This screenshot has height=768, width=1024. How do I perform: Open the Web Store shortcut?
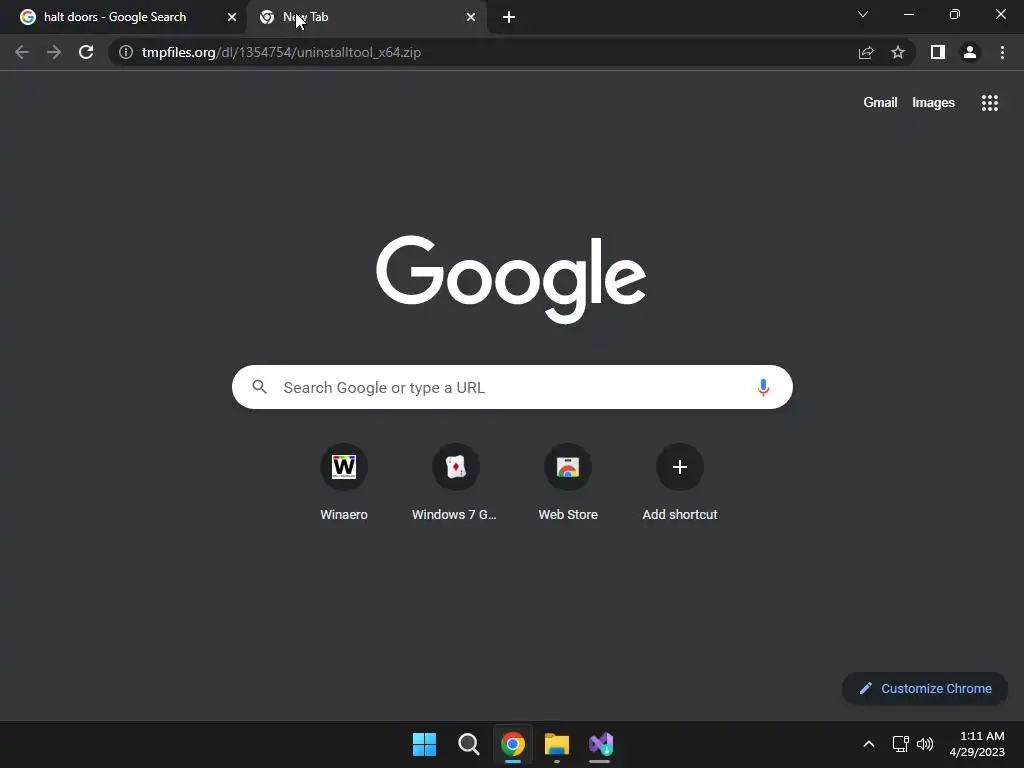point(568,483)
